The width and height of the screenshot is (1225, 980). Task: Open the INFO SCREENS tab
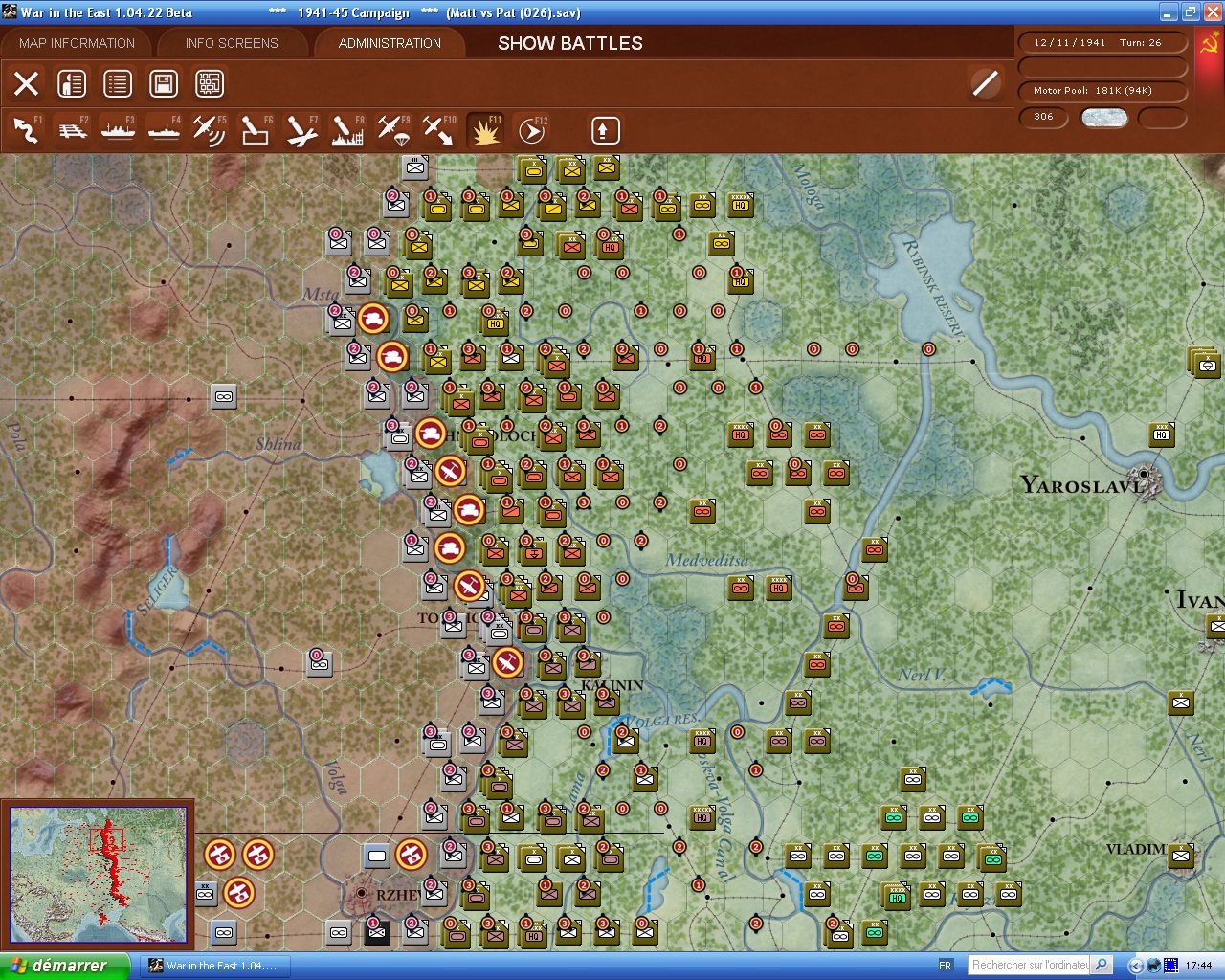point(232,43)
